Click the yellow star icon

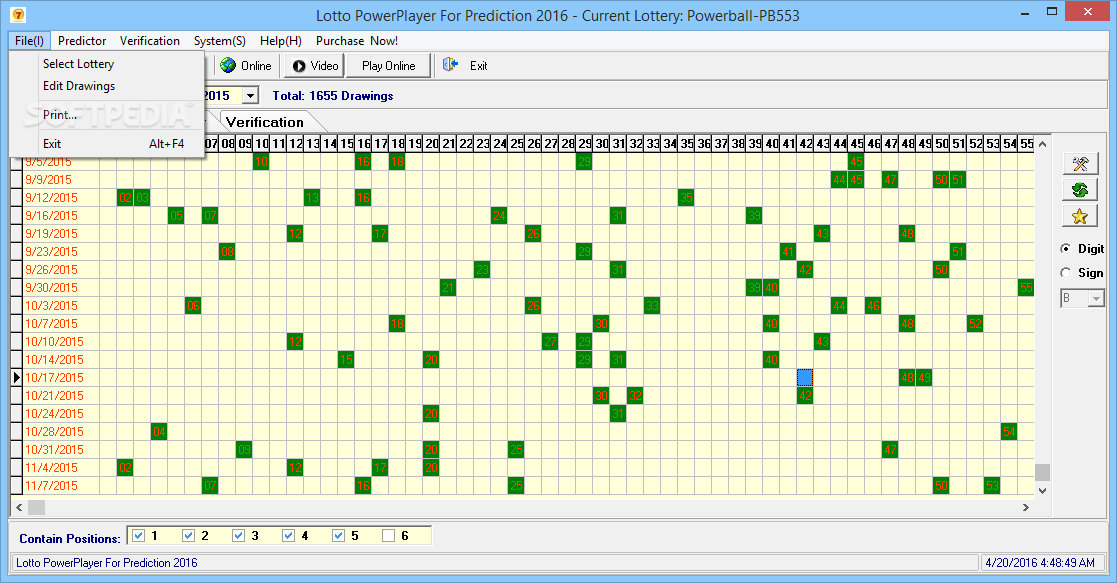coord(1080,216)
